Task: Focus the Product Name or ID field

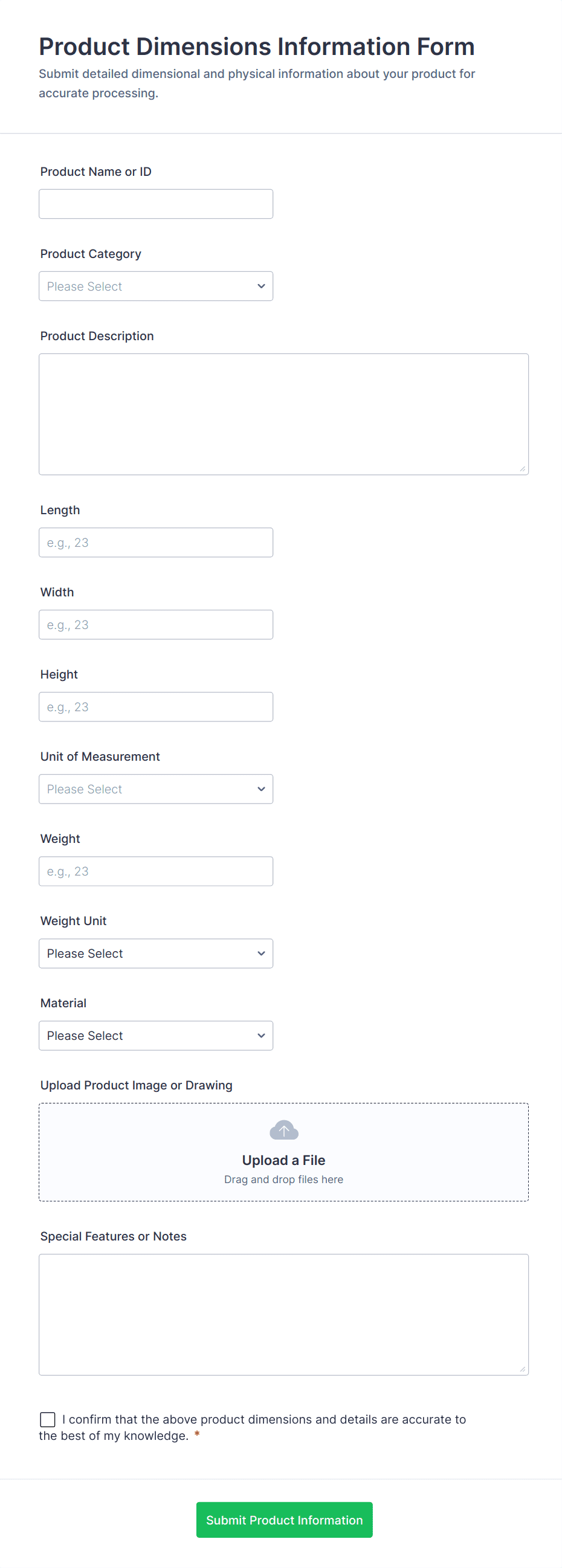Action: tap(156, 204)
